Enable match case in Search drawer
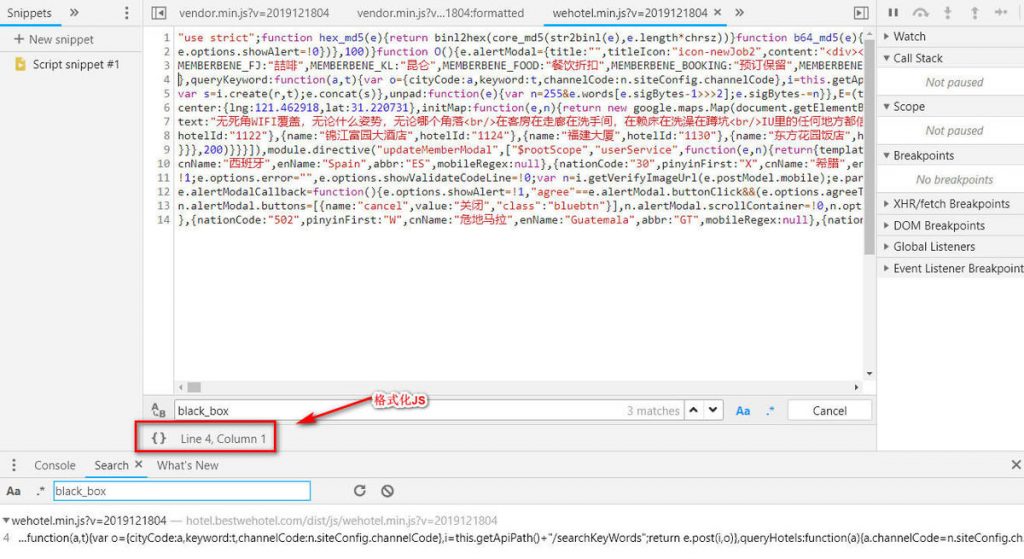The image size is (1024, 559). pos(13,491)
